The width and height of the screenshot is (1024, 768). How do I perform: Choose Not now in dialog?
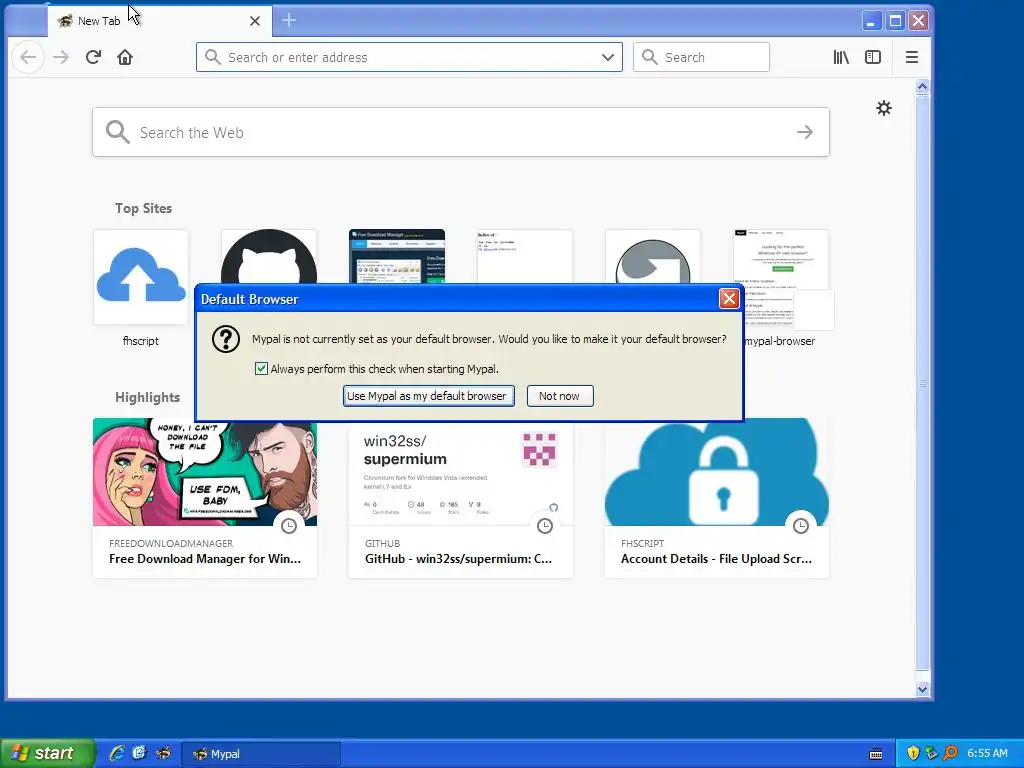coord(560,396)
